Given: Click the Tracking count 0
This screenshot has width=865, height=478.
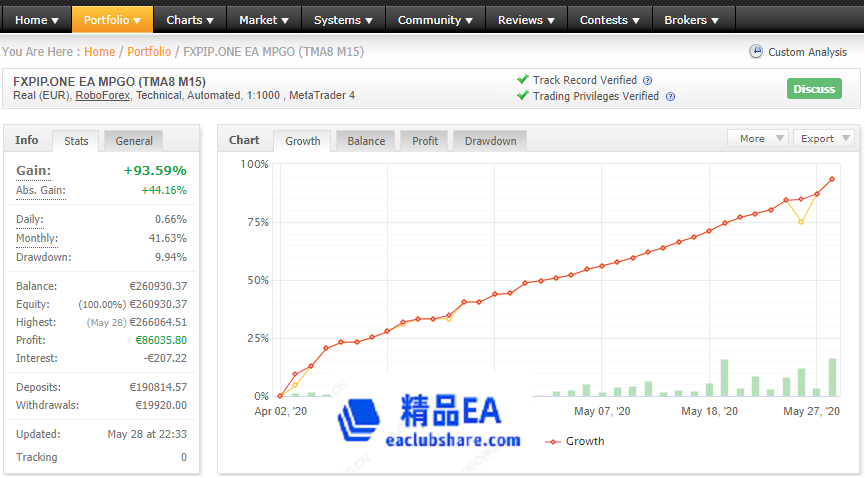Looking at the screenshot, I should coord(184,458).
